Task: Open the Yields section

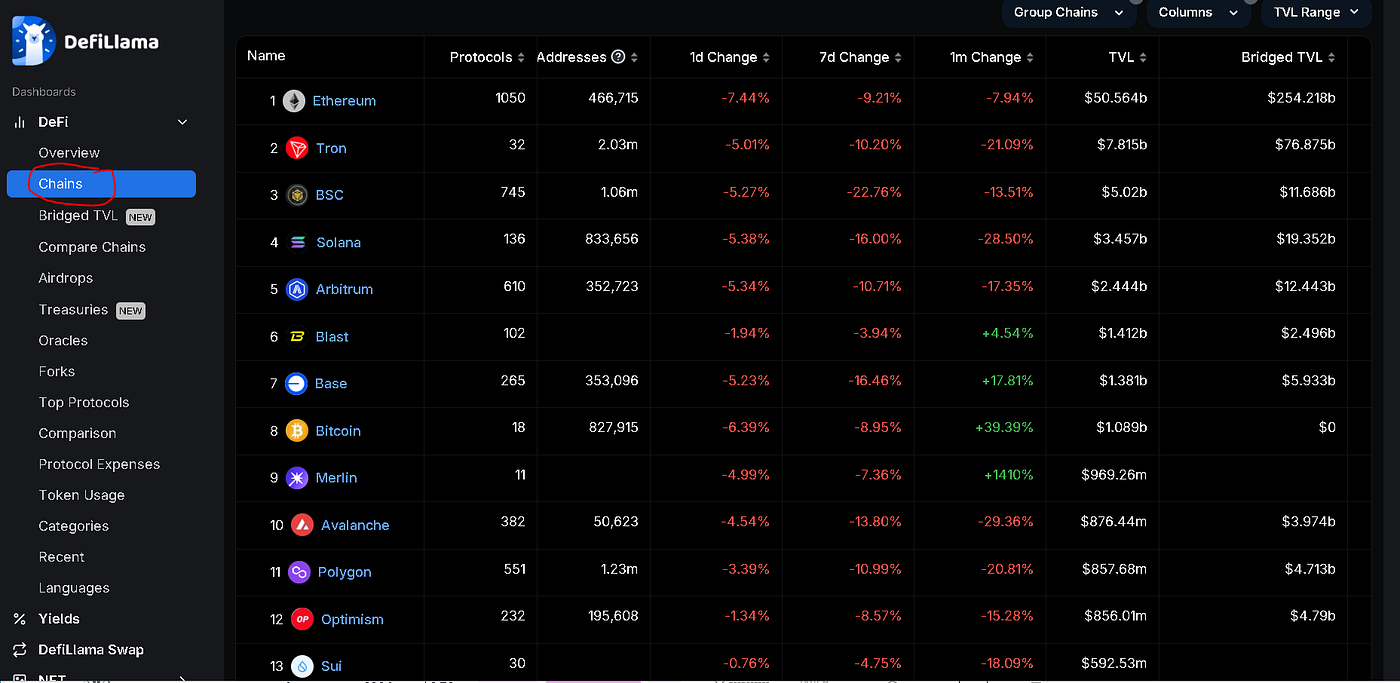Action: pyautogui.click(x=59, y=619)
